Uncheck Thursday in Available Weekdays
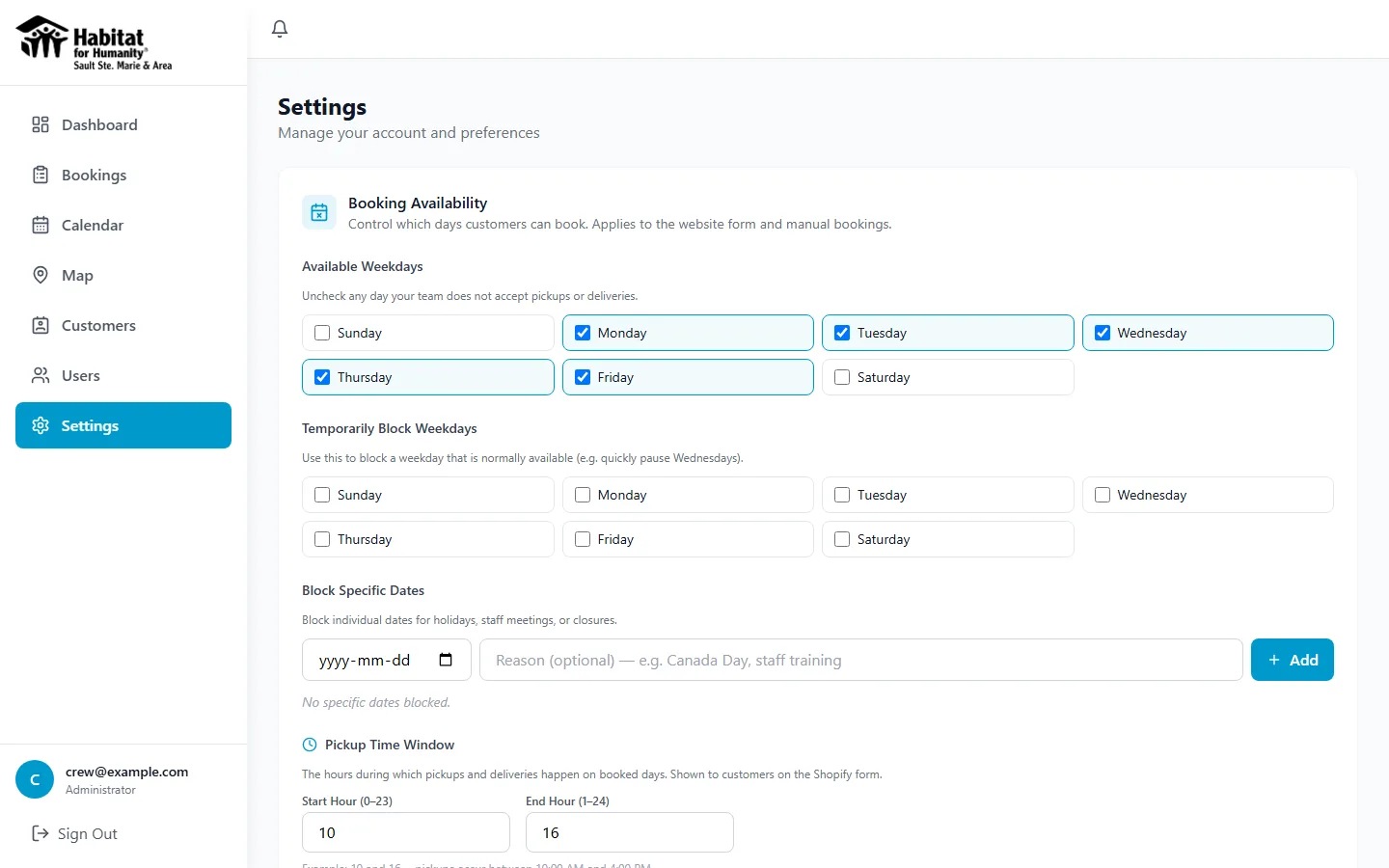Screen dimensions: 1389x868 click(x=322, y=377)
